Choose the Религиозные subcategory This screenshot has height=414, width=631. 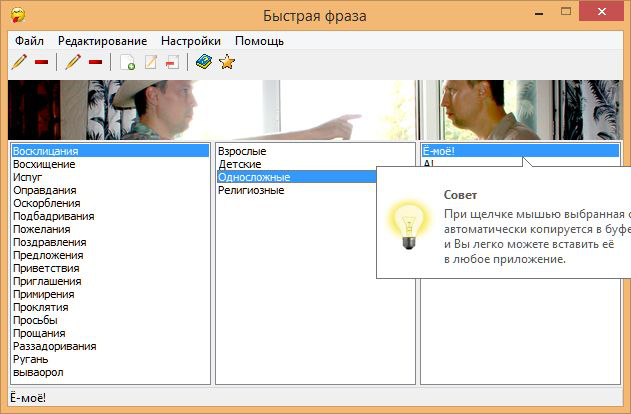[x=297, y=190]
